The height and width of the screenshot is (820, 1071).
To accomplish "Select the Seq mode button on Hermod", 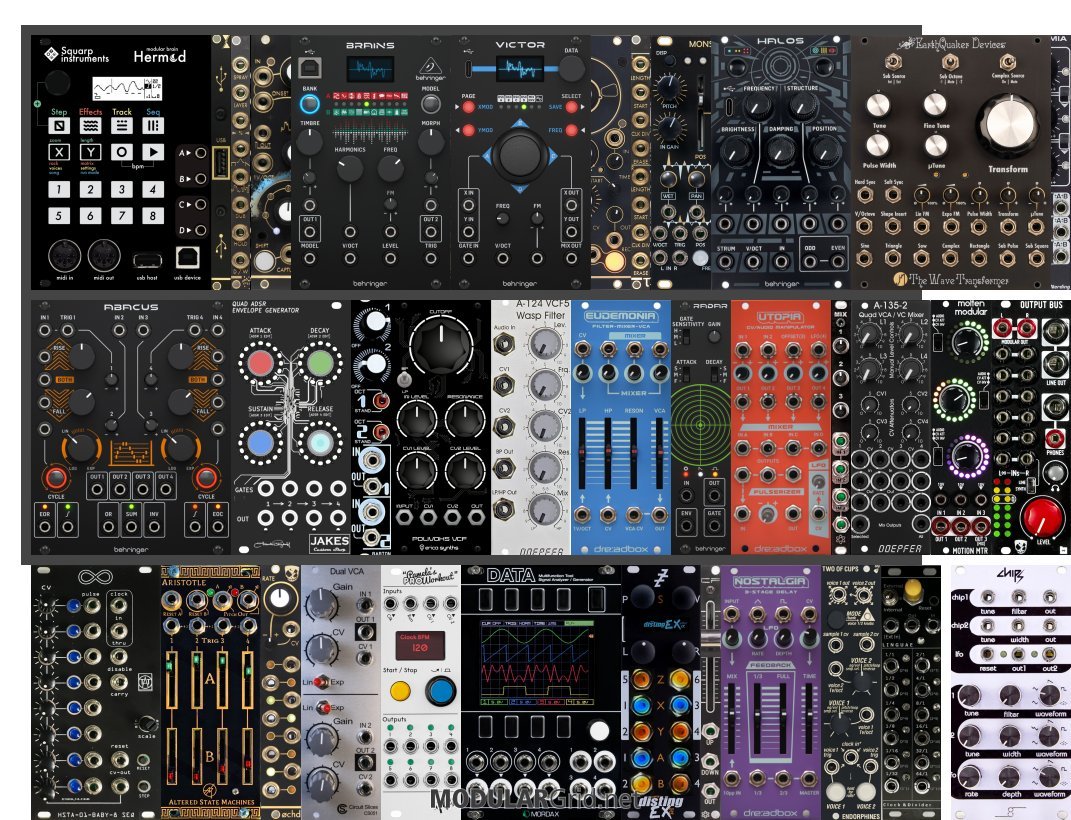I will coord(153,125).
